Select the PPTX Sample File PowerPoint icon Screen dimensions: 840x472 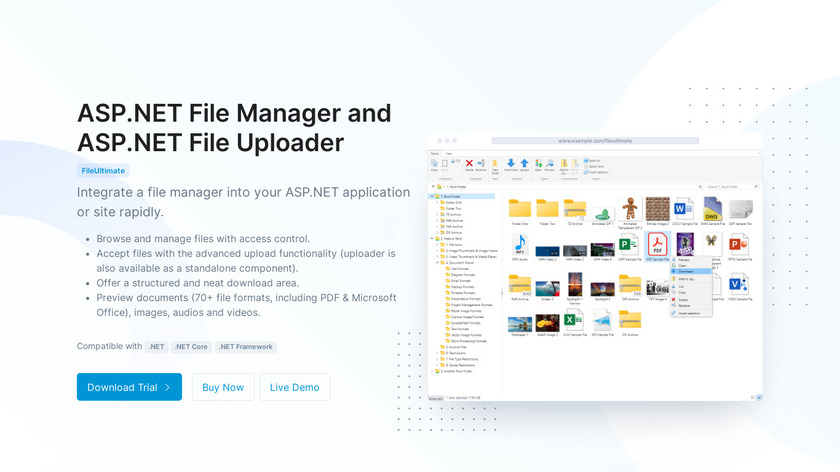click(739, 244)
